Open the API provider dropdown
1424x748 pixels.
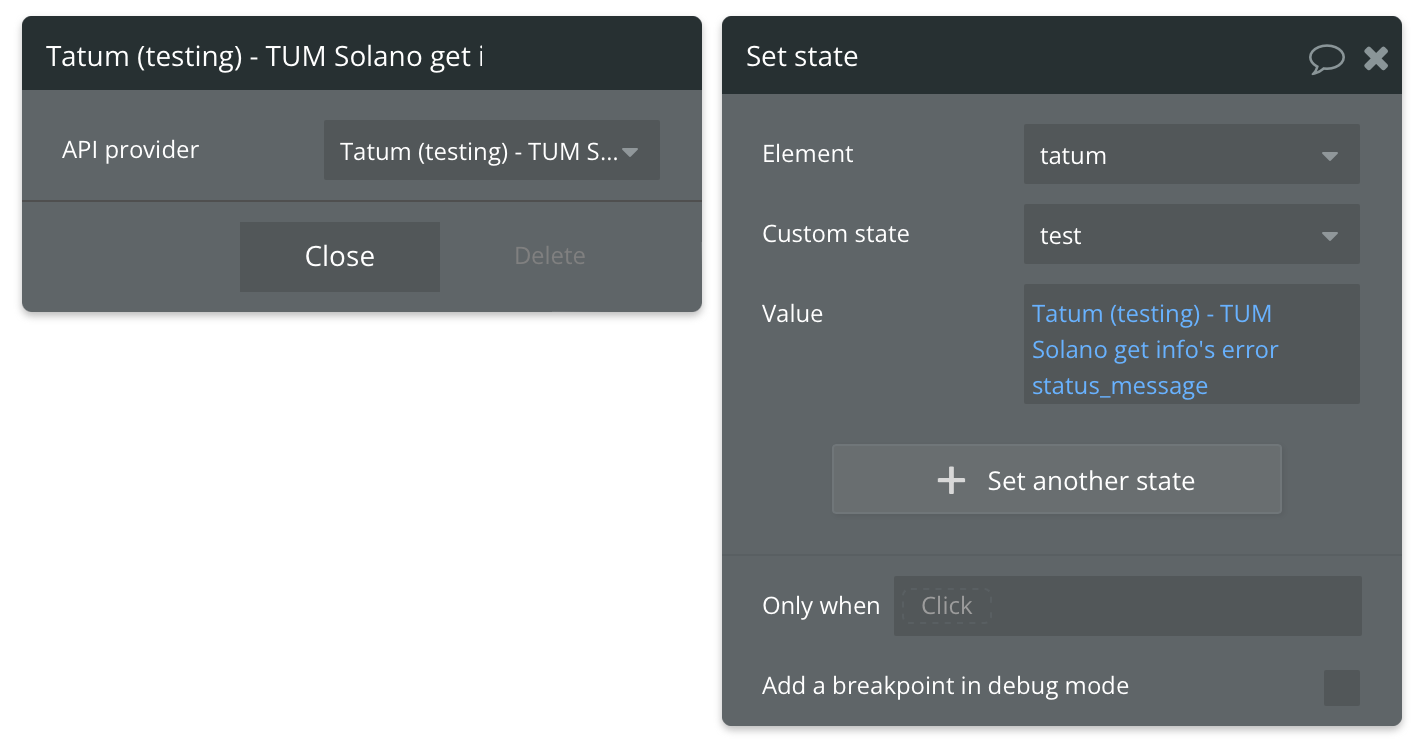pos(491,150)
